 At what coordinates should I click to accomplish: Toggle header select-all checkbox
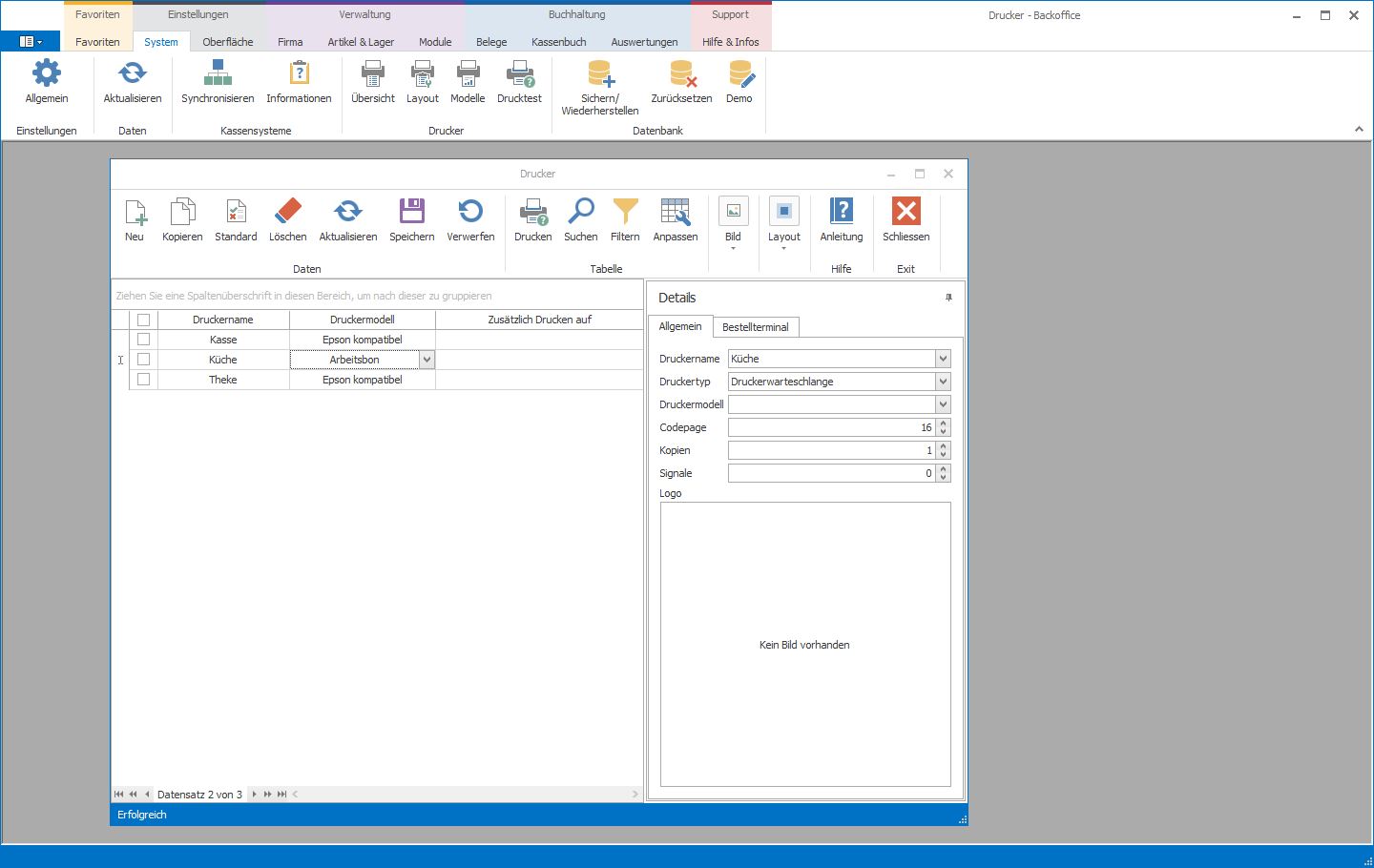144,320
